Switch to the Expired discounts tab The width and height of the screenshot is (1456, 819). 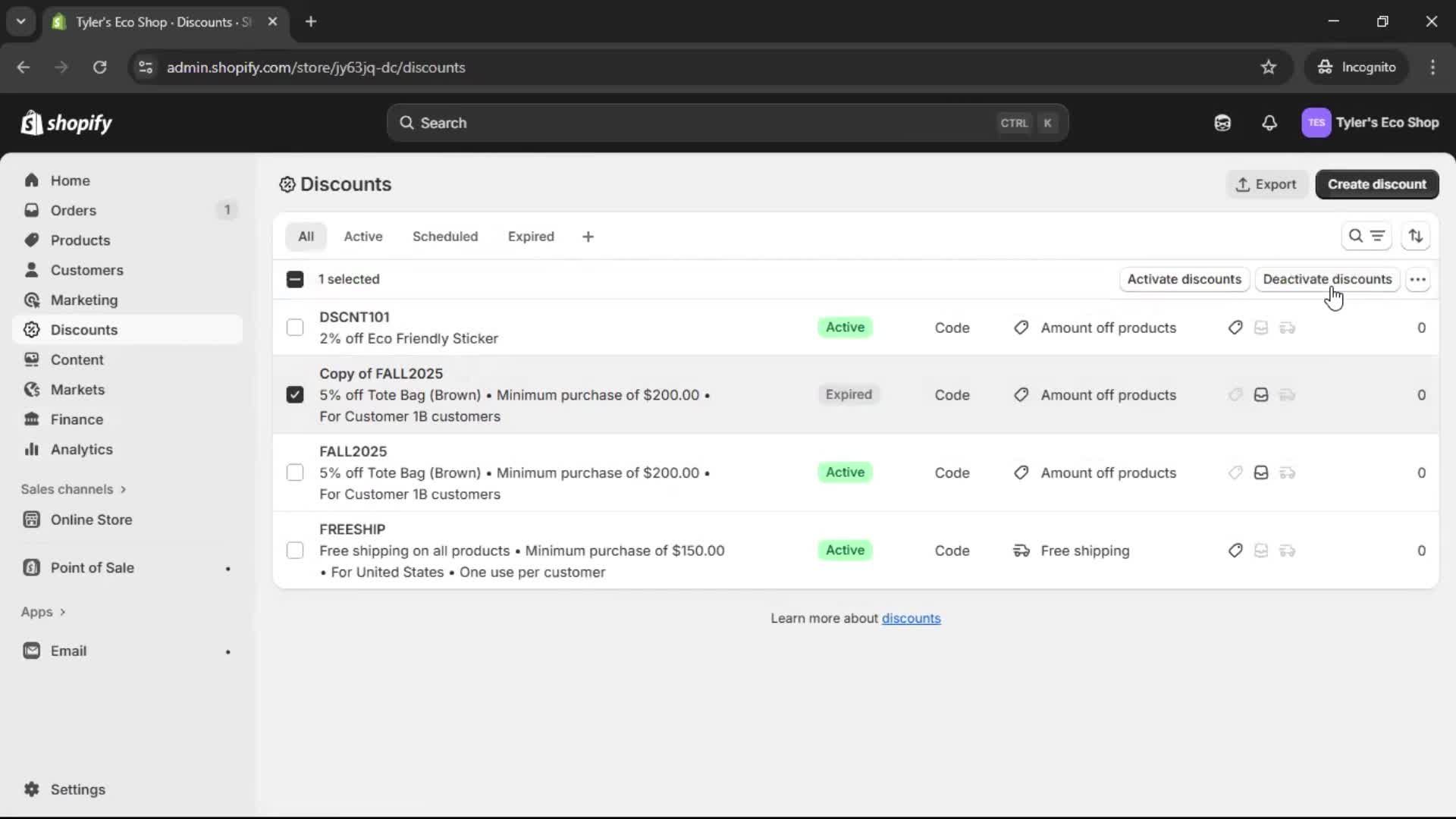pos(531,236)
